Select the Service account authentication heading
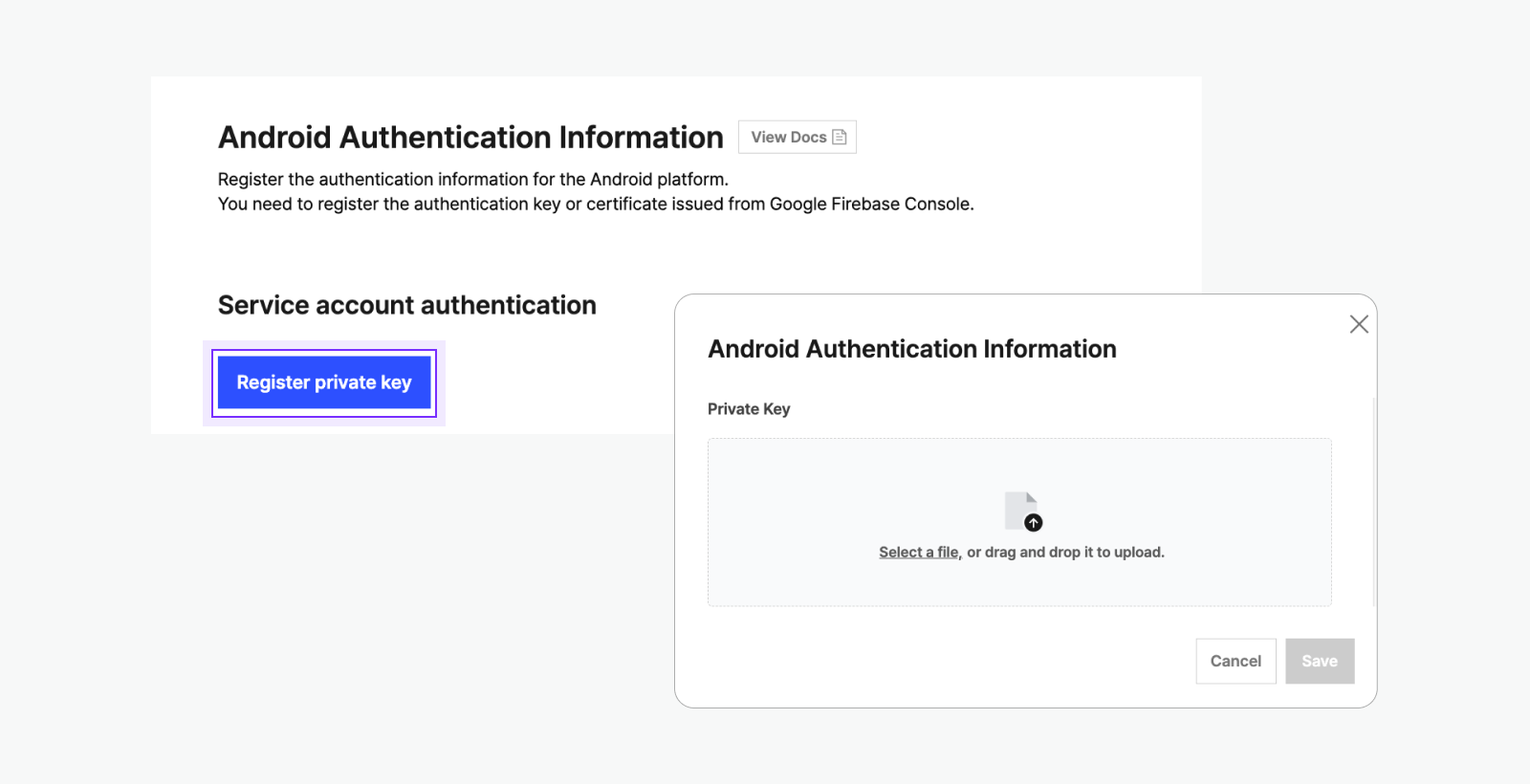The height and width of the screenshot is (784, 1530). 406,305
